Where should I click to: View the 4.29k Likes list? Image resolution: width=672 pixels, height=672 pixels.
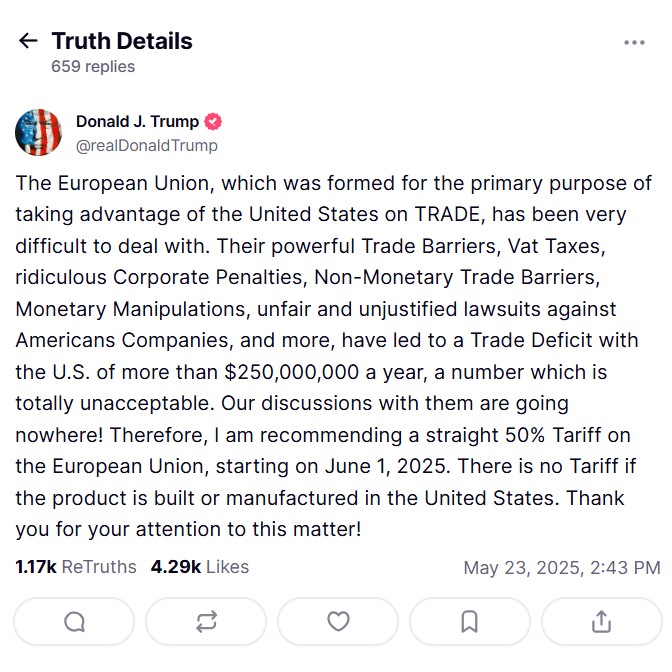200,567
